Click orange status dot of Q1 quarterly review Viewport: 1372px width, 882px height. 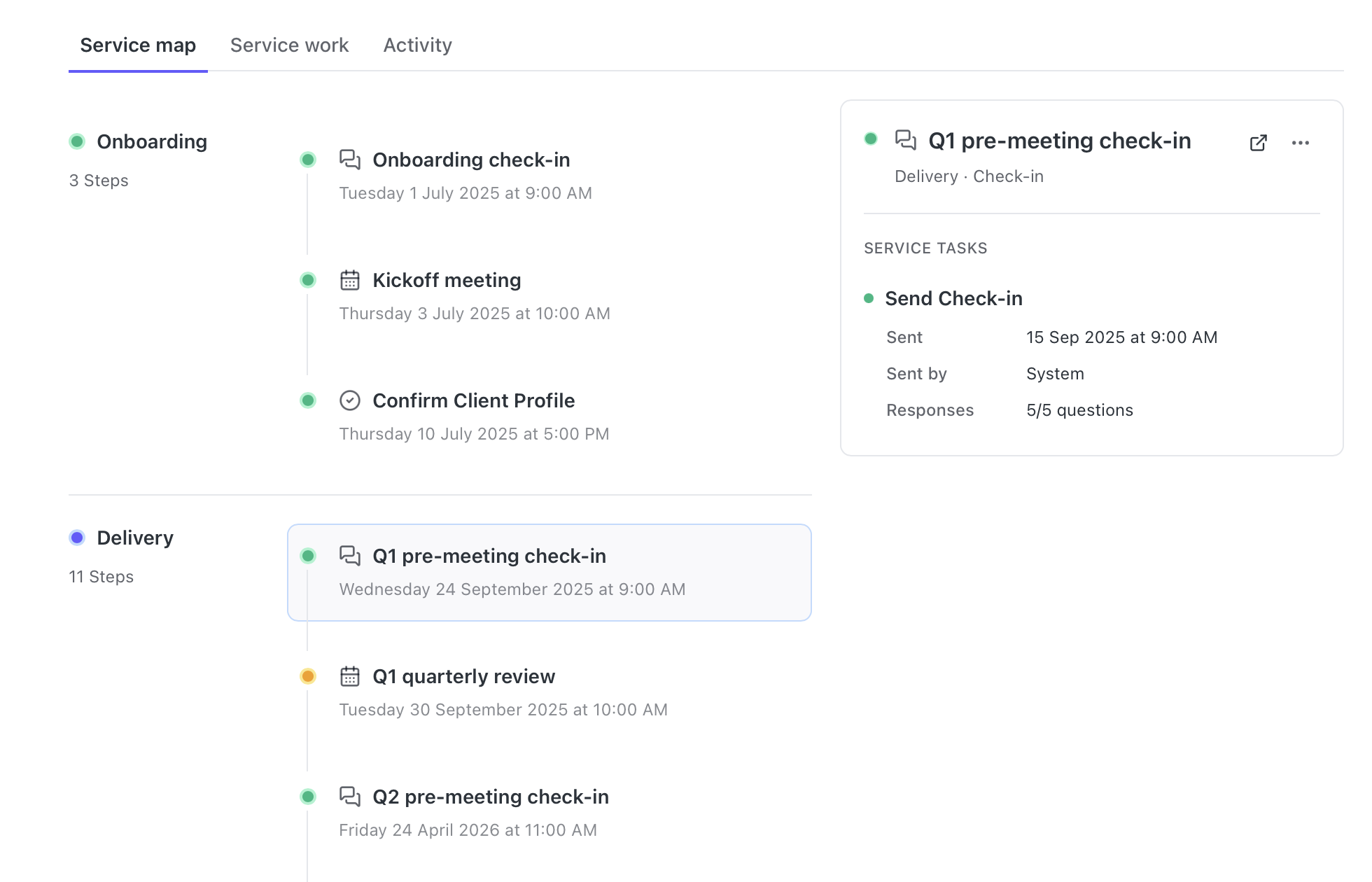(x=308, y=676)
